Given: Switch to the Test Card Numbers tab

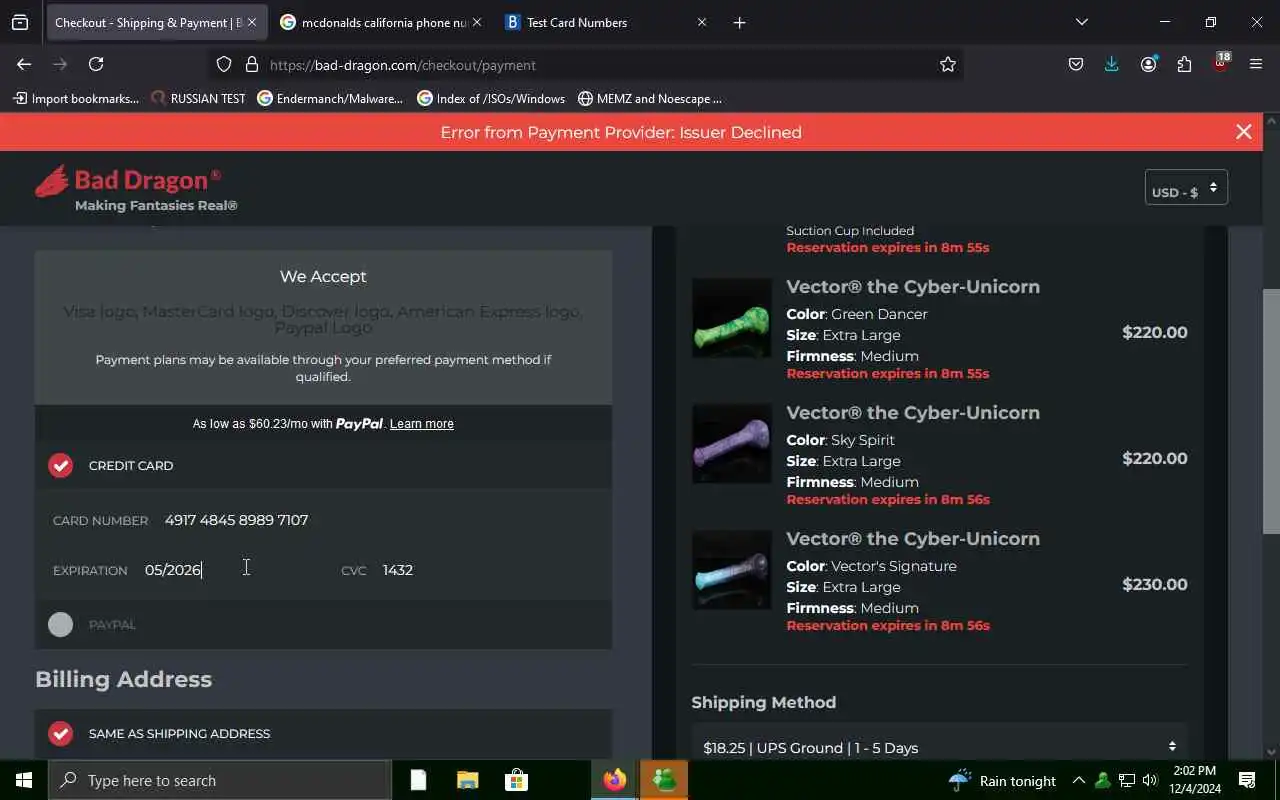Looking at the screenshot, I should (577, 22).
